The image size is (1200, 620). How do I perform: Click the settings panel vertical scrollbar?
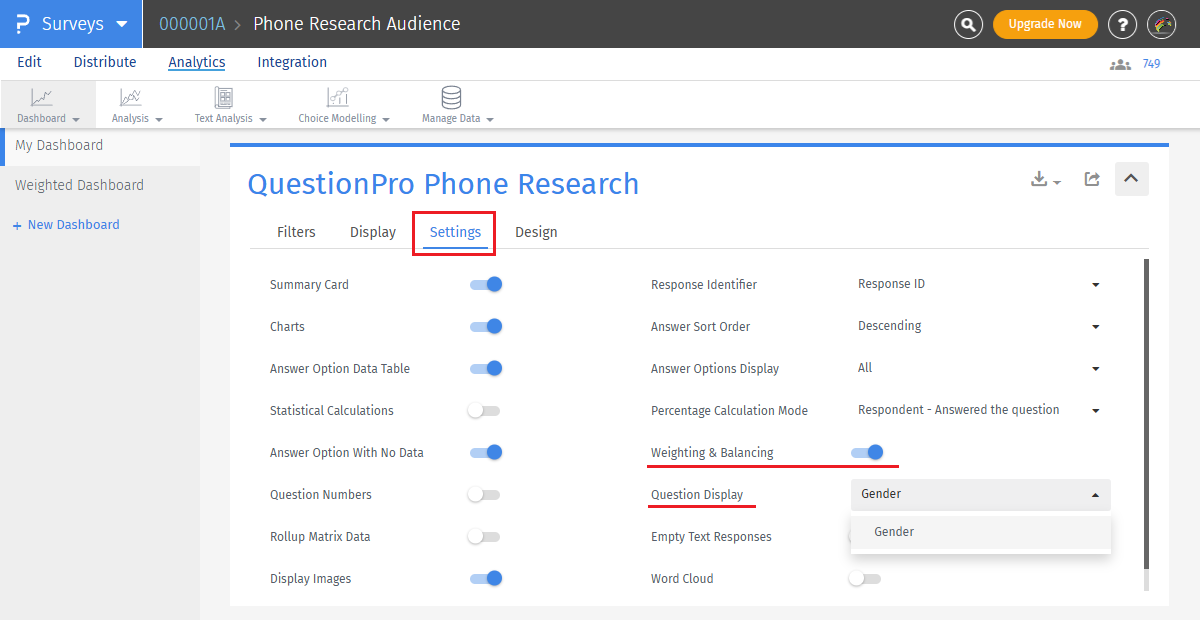tap(1146, 415)
